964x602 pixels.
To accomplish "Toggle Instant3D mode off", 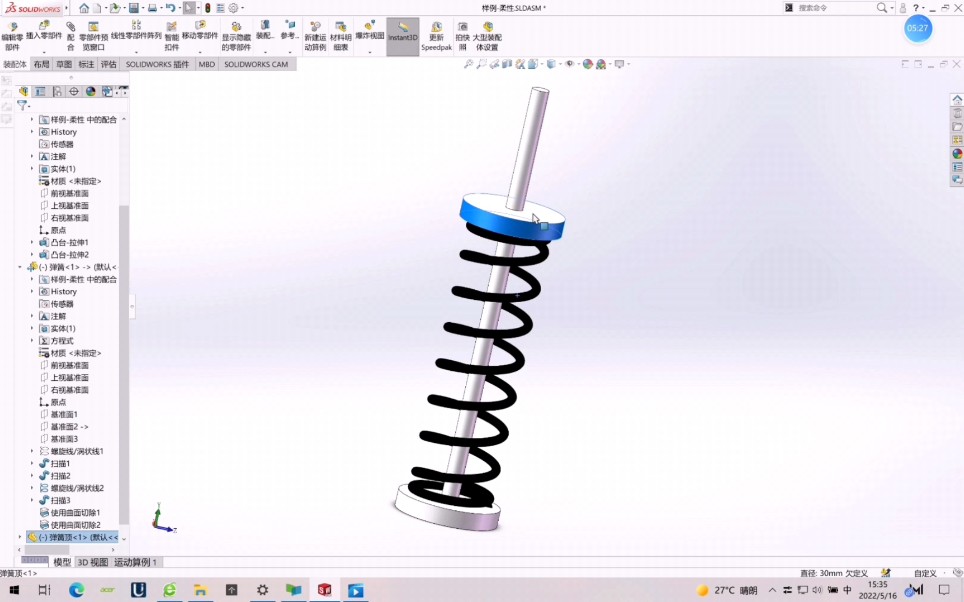I will click(x=401, y=33).
